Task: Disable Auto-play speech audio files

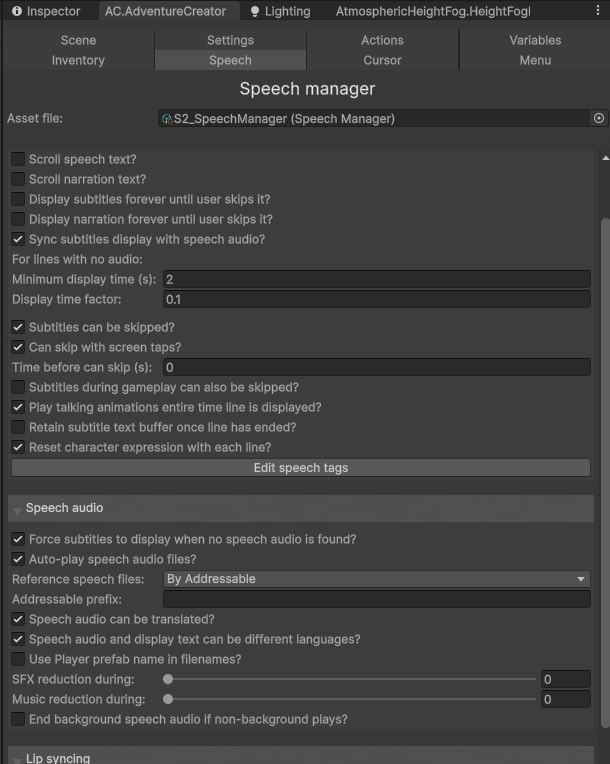Action: (18, 559)
